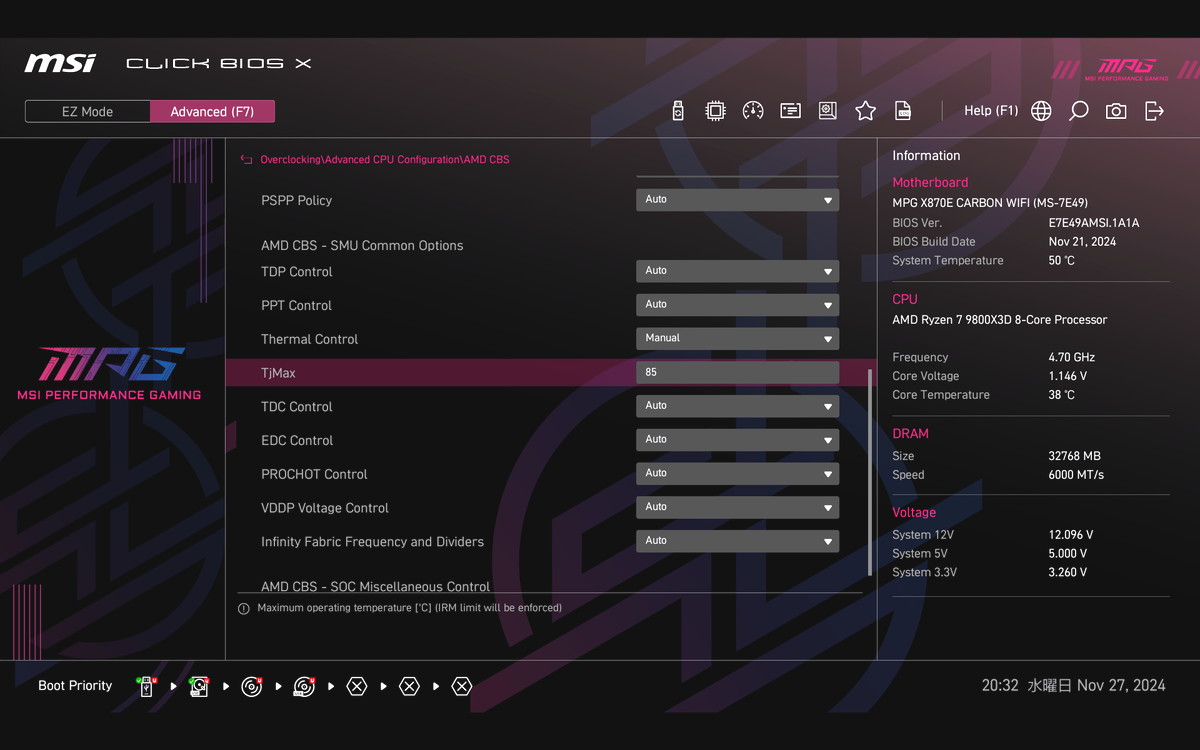Click BIOS build date Nov 21, 2024
Screen dimensions: 1200x750
(x=1082, y=242)
